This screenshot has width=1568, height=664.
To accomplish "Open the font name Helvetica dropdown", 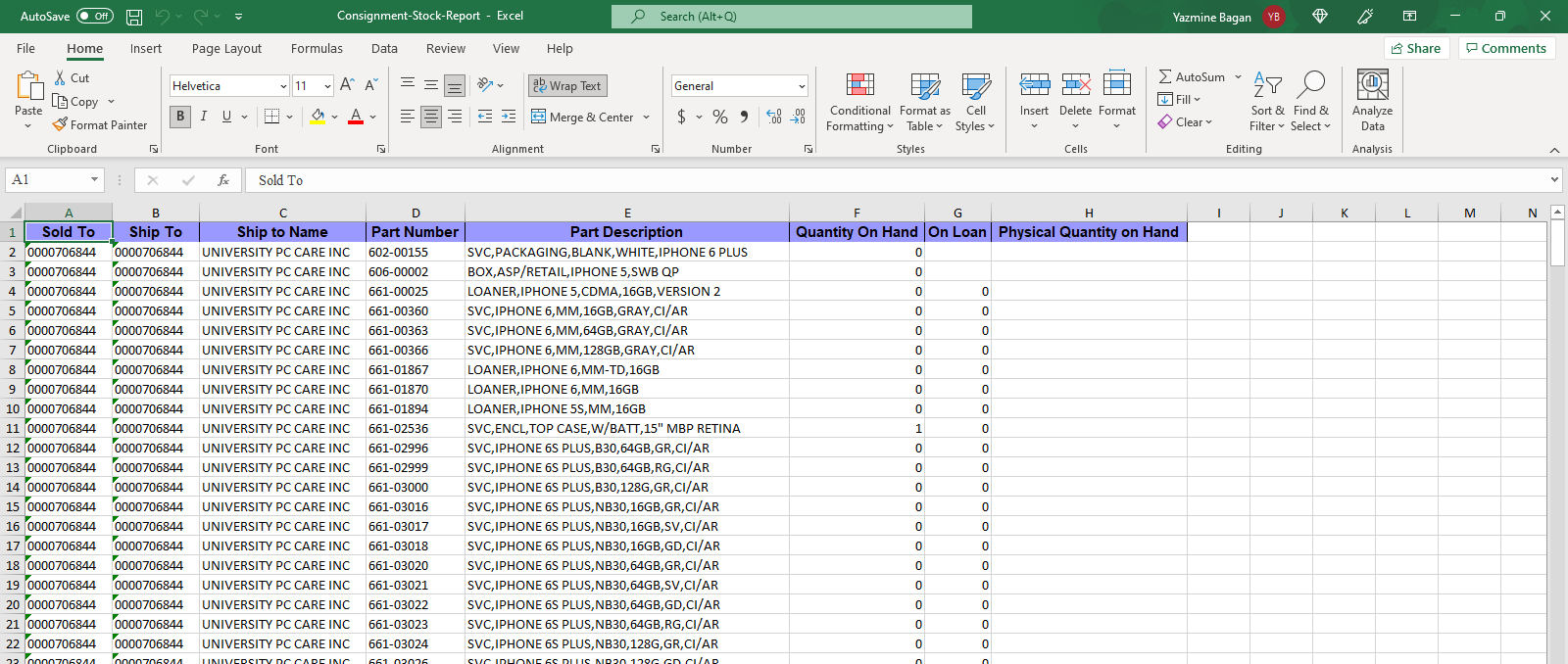I will (283, 86).
